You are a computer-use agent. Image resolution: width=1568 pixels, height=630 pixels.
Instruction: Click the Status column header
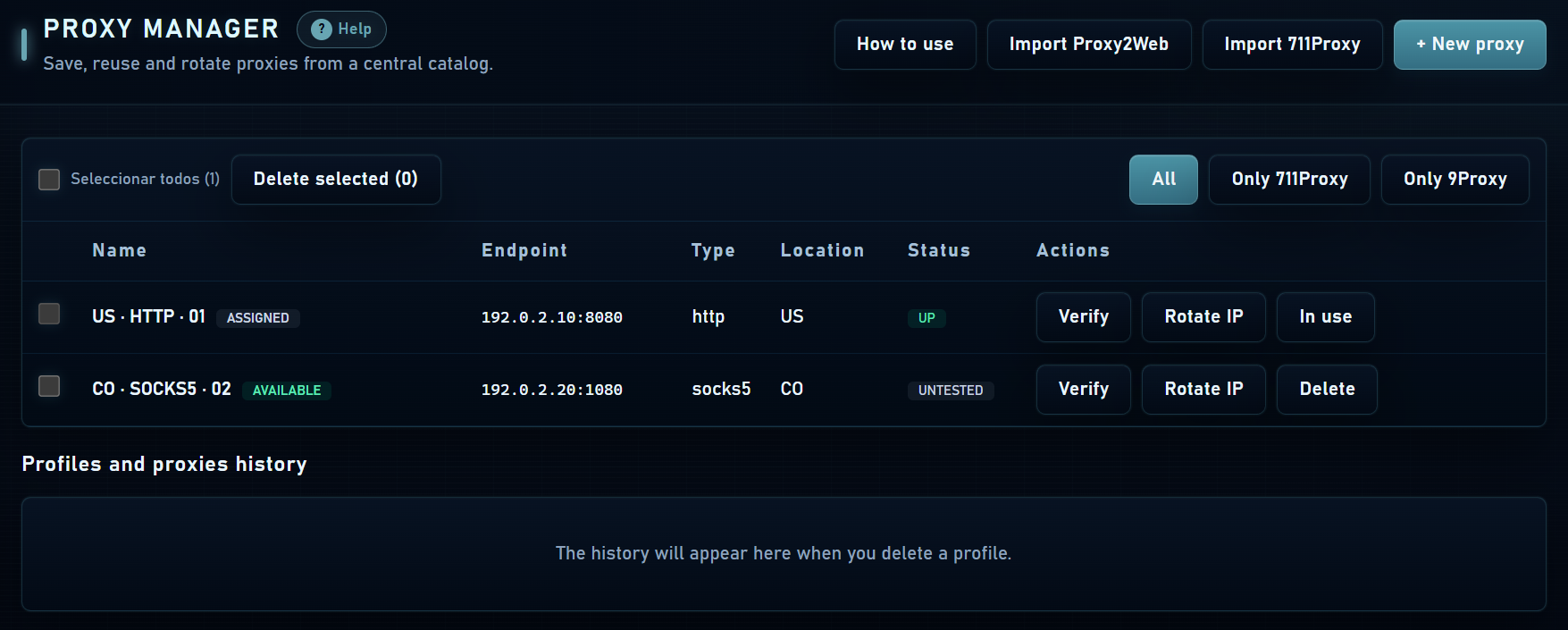pyautogui.click(x=939, y=251)
